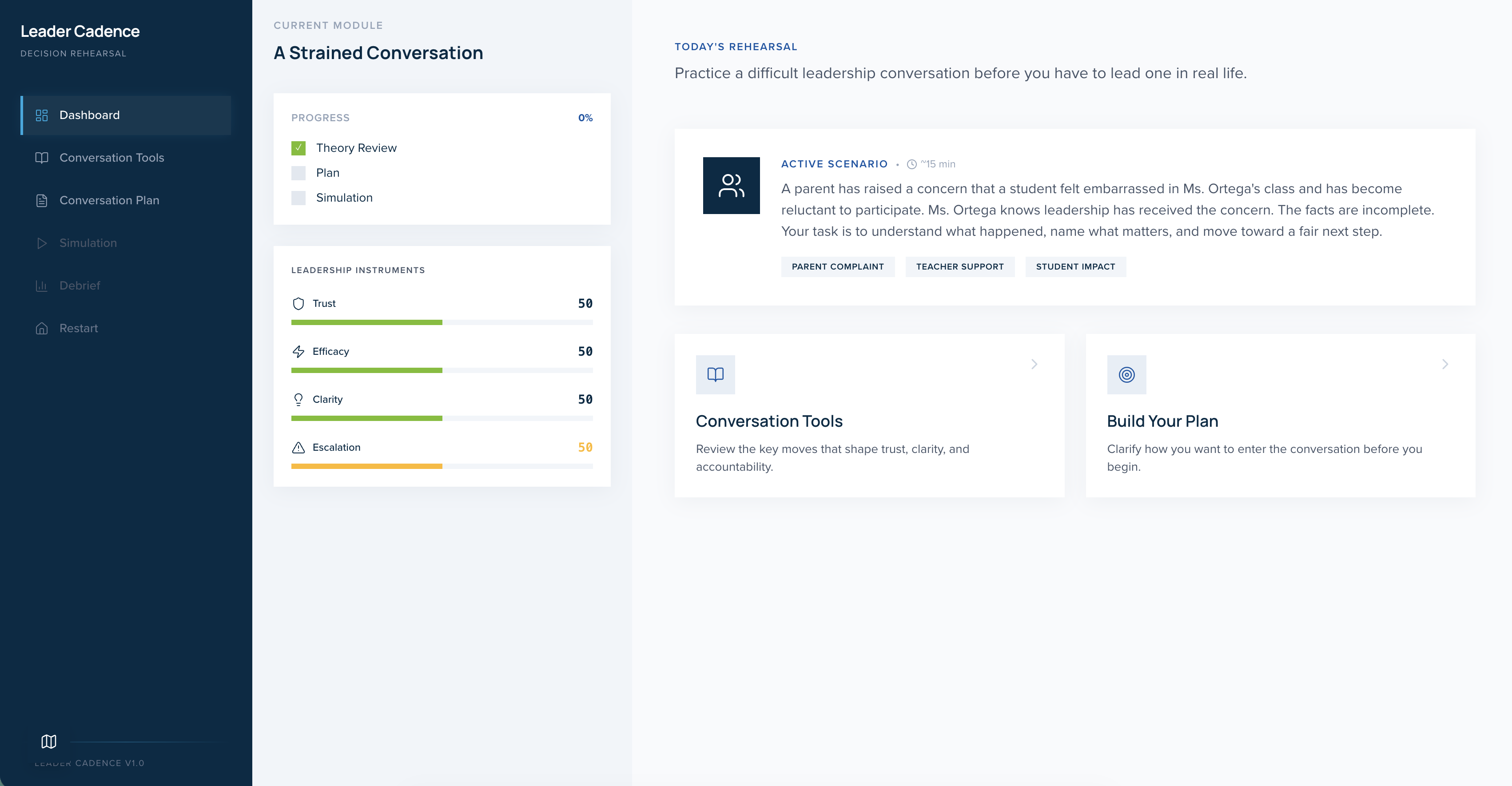
Task: Click the Trust instrument label
Action: point(324,303)
